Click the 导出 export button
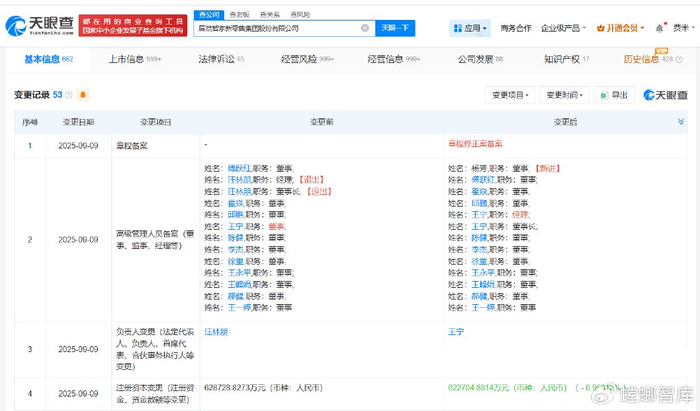Screen dimensions: 700x411 click(612, 95)
